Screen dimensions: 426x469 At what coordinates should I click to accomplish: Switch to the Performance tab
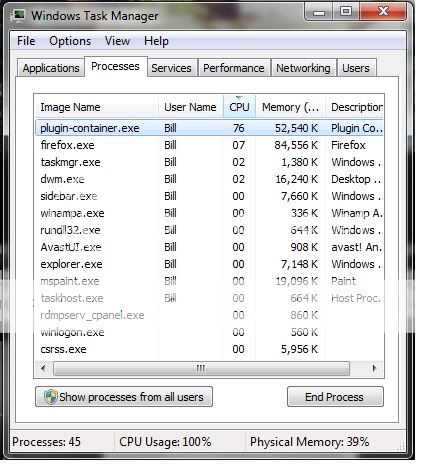234,68
